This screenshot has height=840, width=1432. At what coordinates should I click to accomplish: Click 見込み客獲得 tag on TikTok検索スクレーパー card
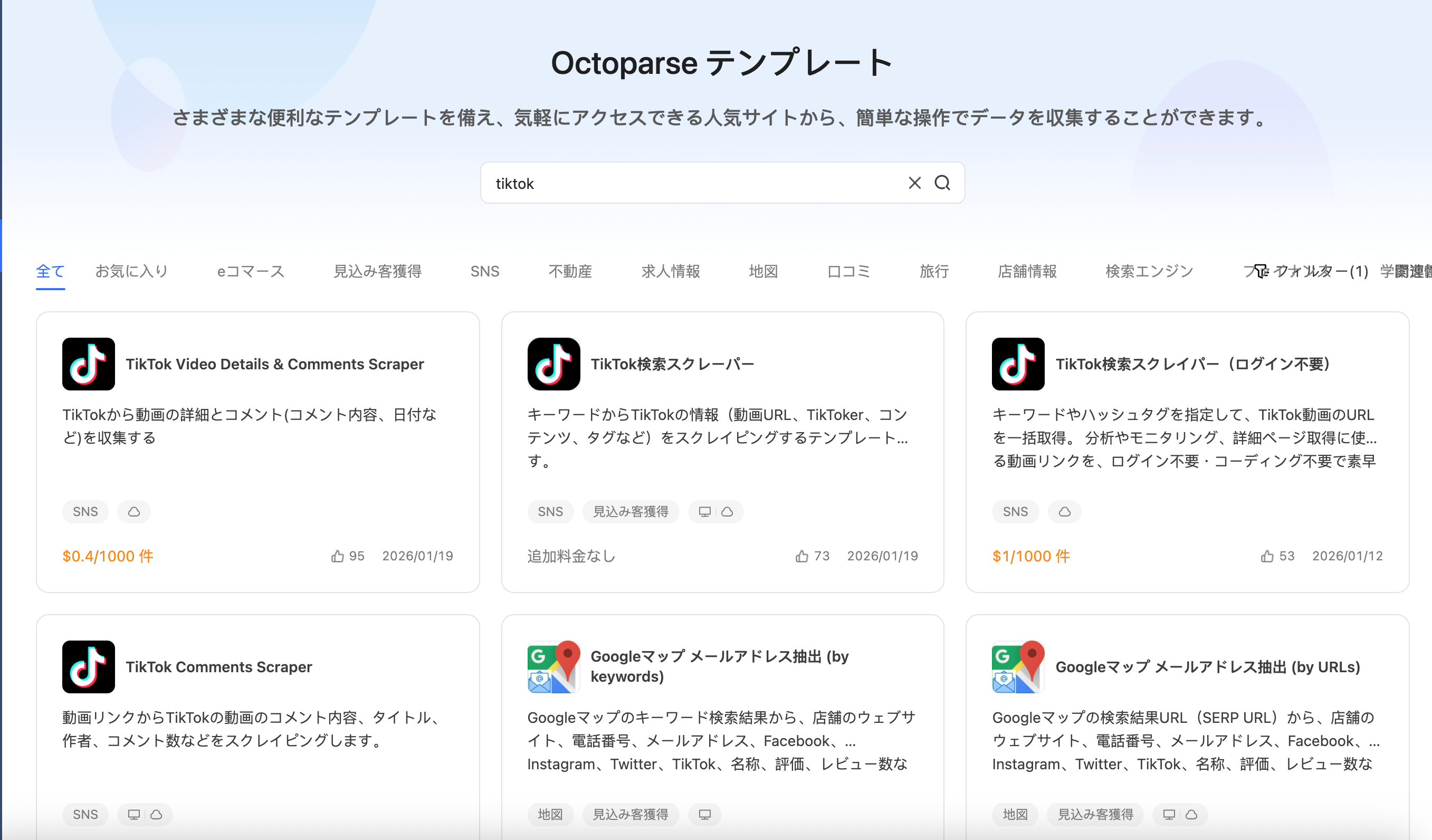tap(630, 511)
